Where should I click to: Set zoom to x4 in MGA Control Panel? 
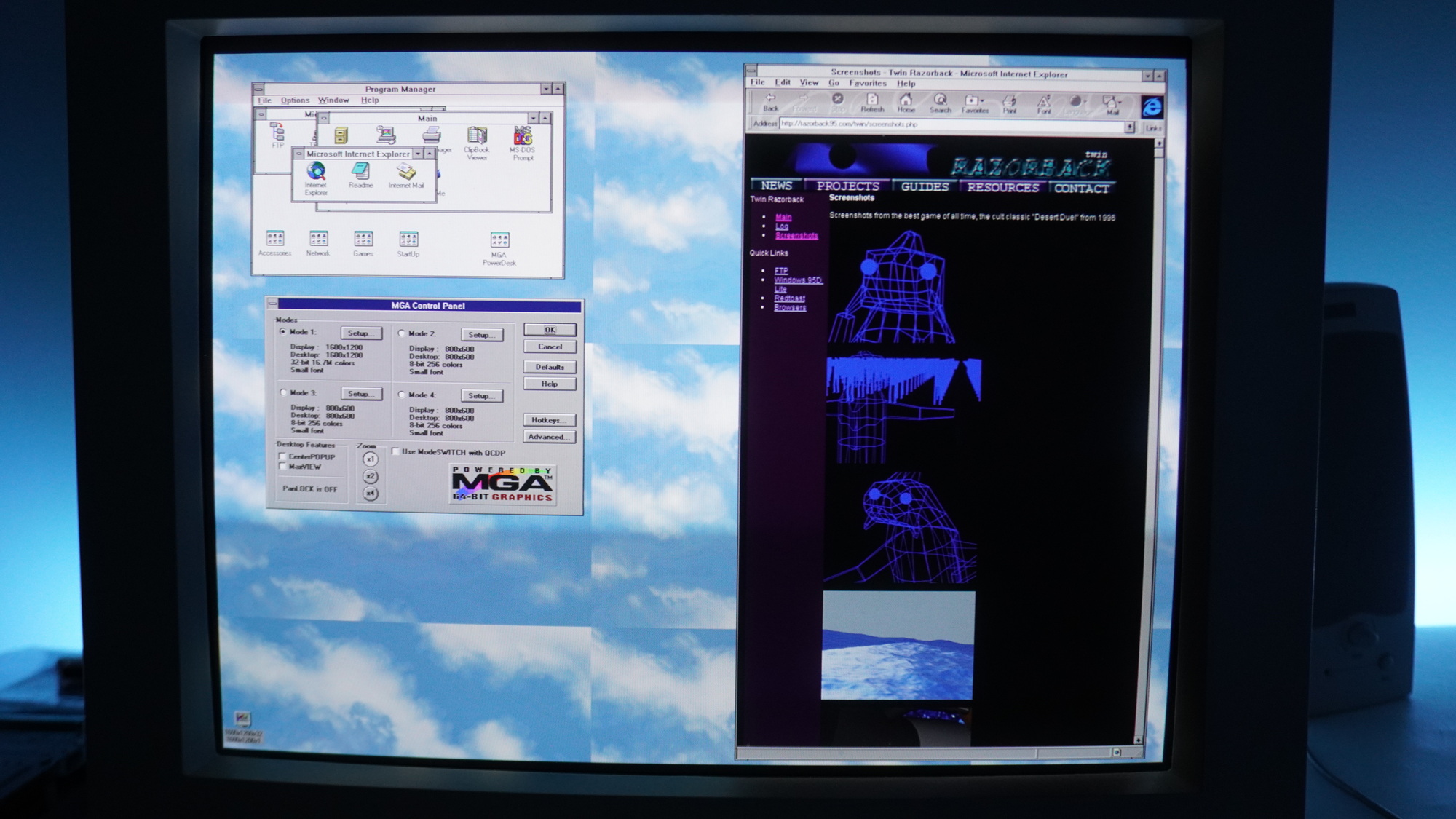(371, 493)
